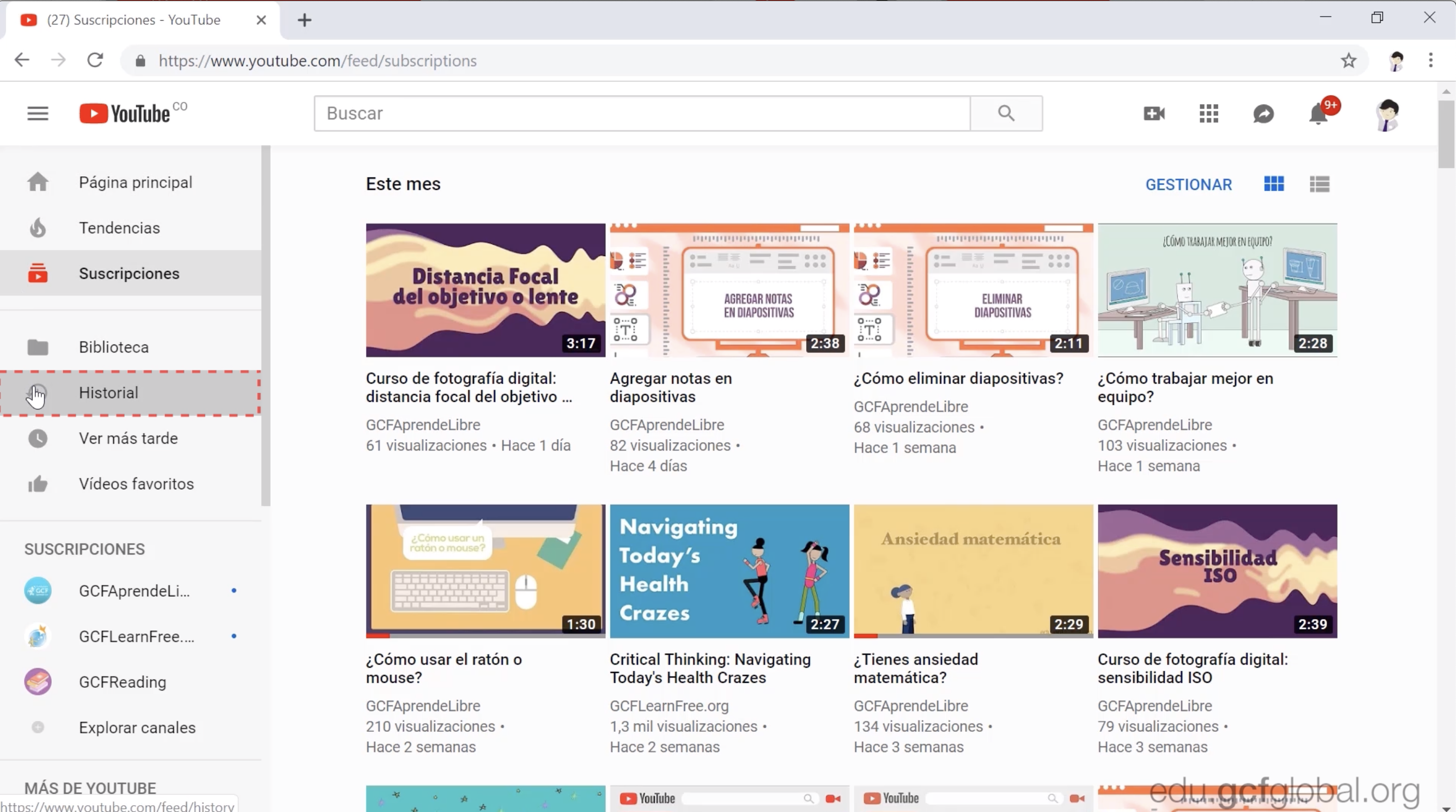Click the search magnifier button
Screen dimensions: 1456x812
(x=1006, y=113)
